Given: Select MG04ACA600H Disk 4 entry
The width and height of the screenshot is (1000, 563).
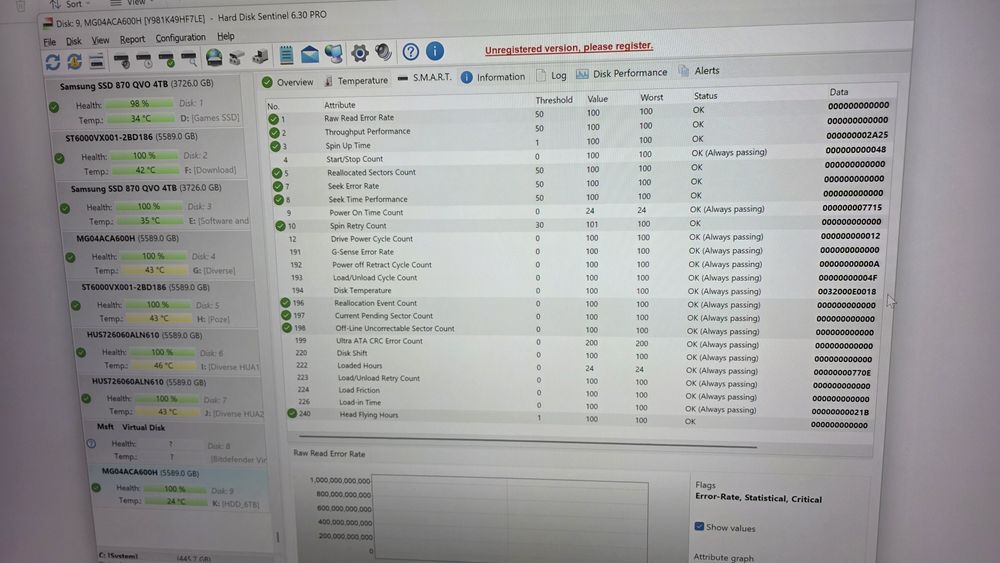Looking at the screenshot, I should click(159, 255).
